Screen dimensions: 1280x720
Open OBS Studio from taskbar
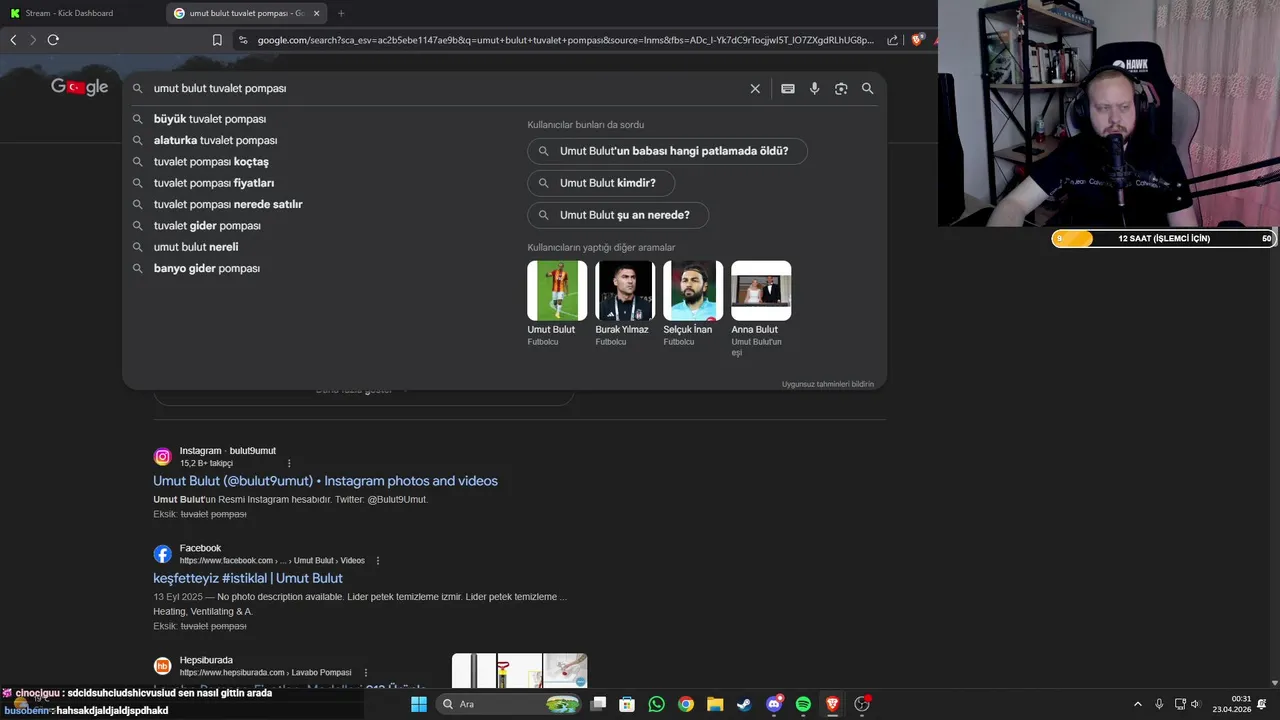tap(862, 704)
